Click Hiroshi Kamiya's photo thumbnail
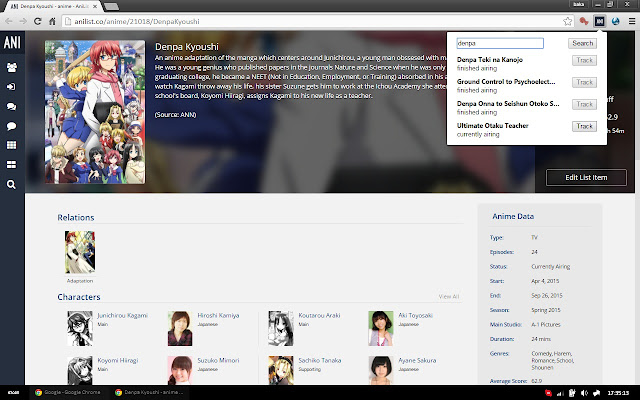The height and width of the screenshot is (400, 640). click(180, 329)
